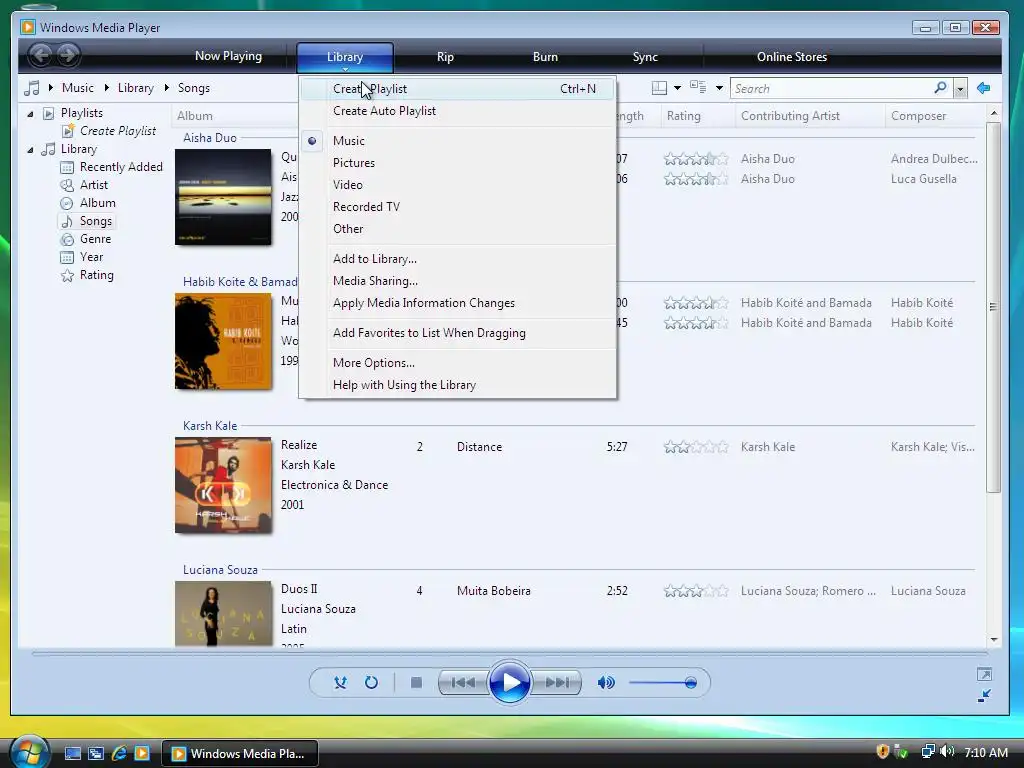1024x768 pixels.
Task: Open Recently Added in sidebar
Action: coord(121,167)
